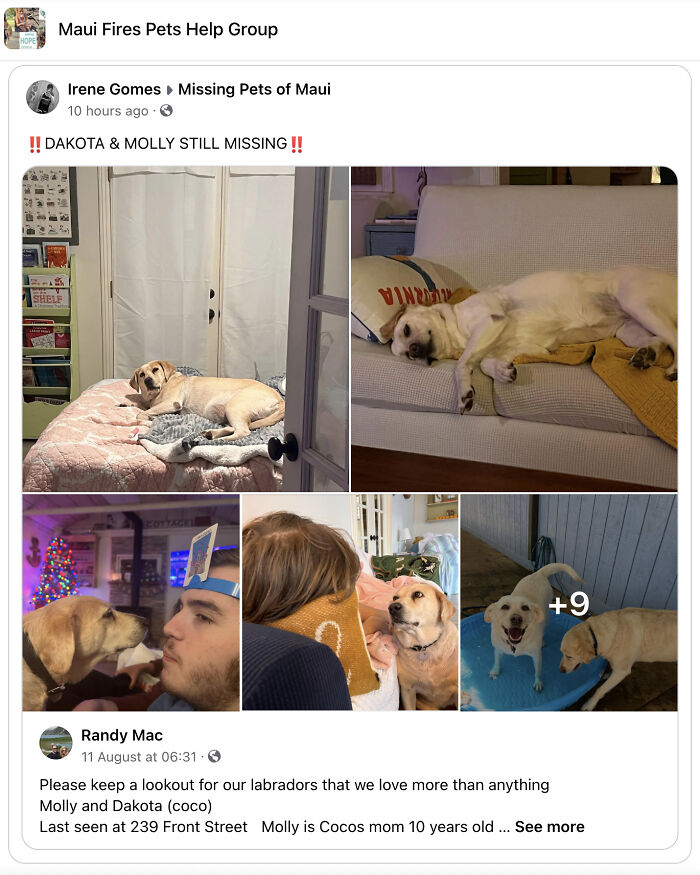Open Randy Mac's name link

(x=122, y=735)
